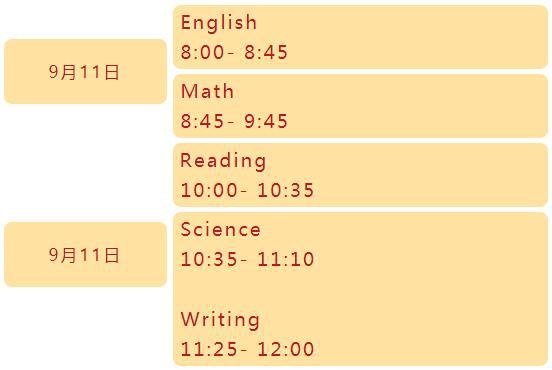Click the 10:35- 11:10 time range
Viewport: 552px width, 370px height.
(247, 259)
